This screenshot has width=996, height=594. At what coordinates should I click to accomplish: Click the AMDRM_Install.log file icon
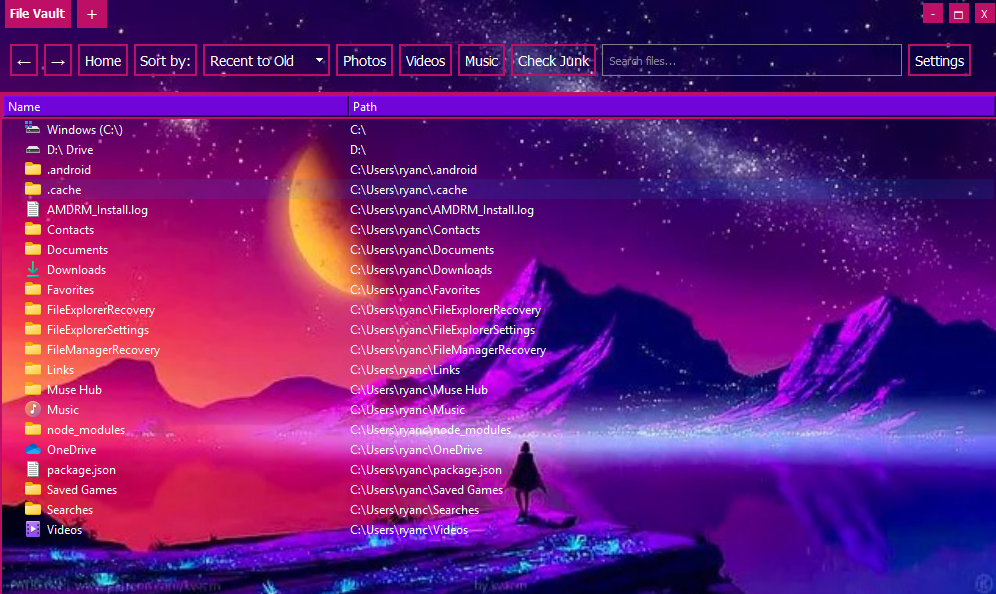[32, 209]
